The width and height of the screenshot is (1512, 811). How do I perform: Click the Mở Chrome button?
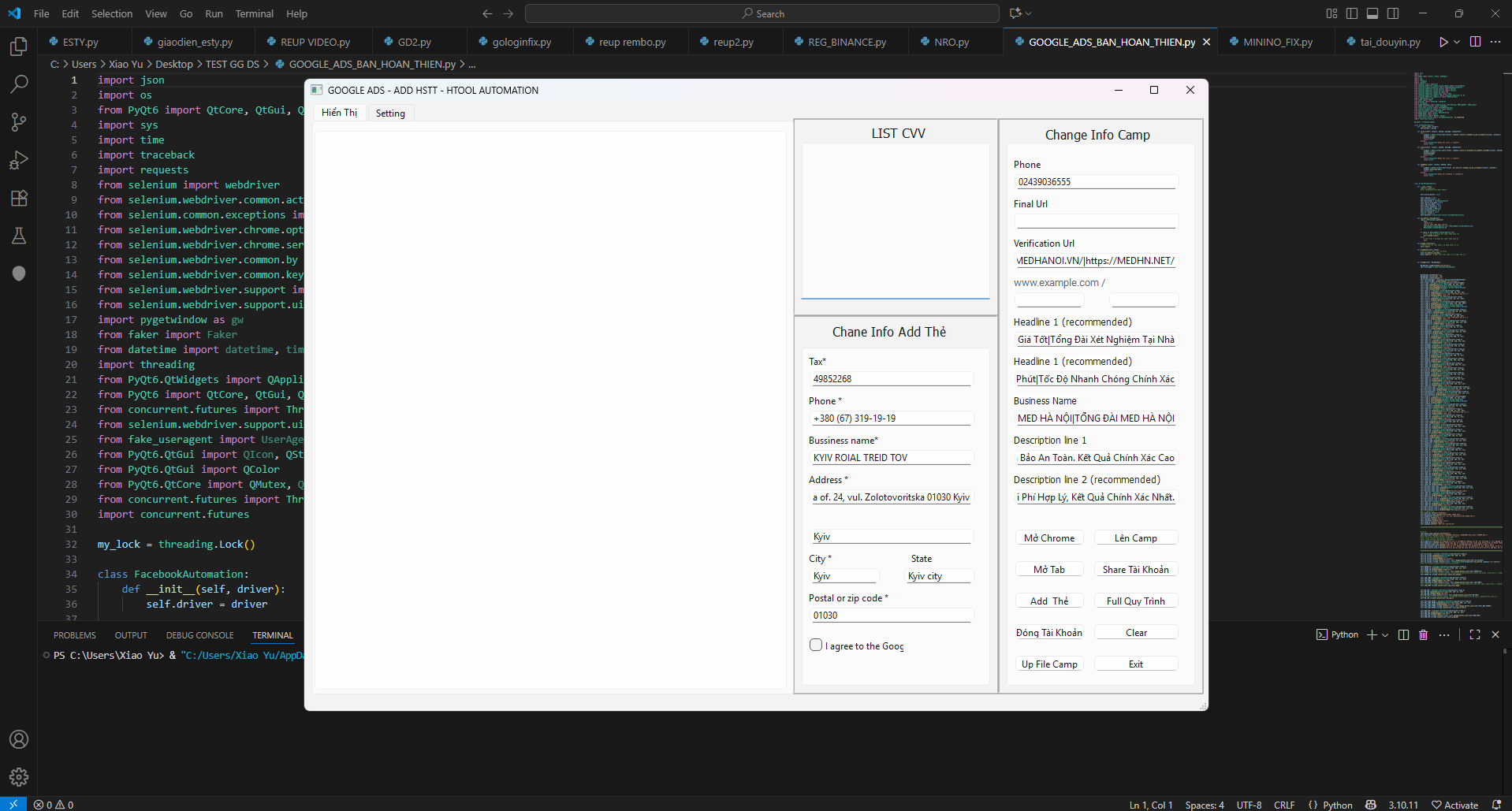click(x=1048, y=538)
